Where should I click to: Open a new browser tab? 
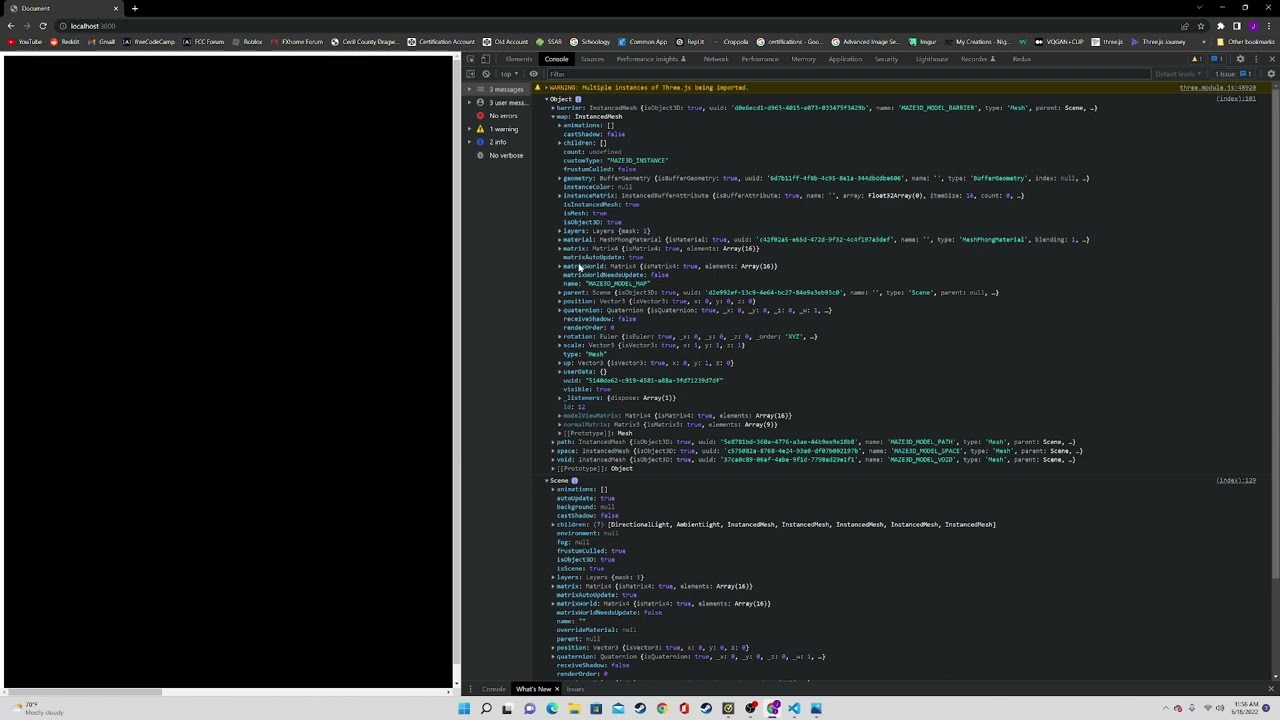point(134,8)
